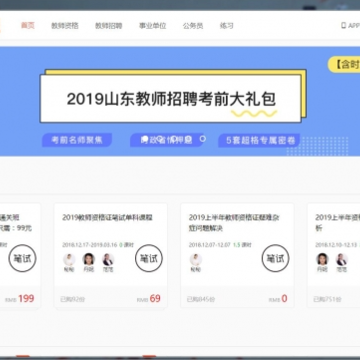Open course 2019教师资格证笔试单科课程

coord(107,218)
